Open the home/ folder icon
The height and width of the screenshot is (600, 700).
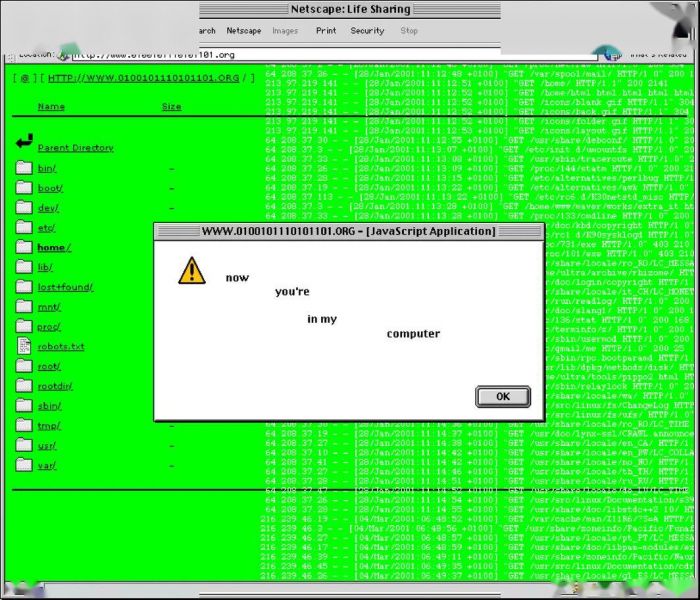pos(24,247)
